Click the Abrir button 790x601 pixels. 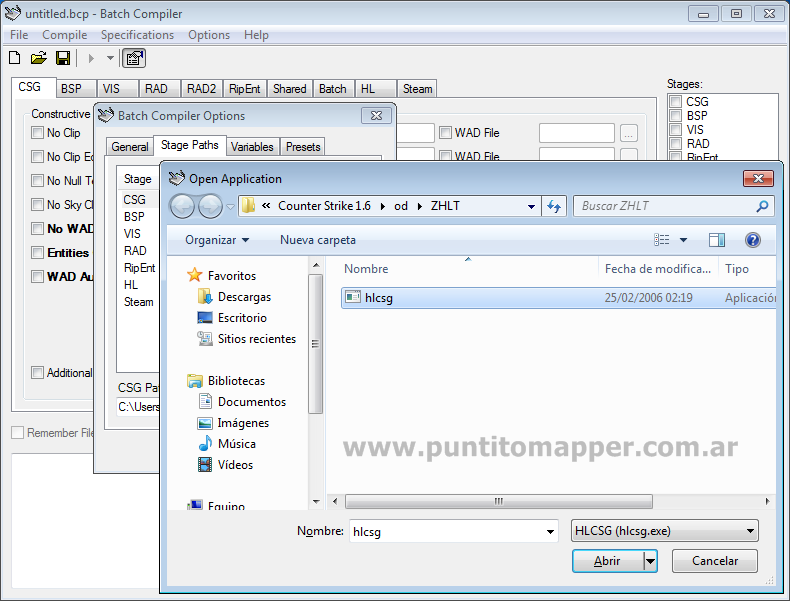(608, 561)
